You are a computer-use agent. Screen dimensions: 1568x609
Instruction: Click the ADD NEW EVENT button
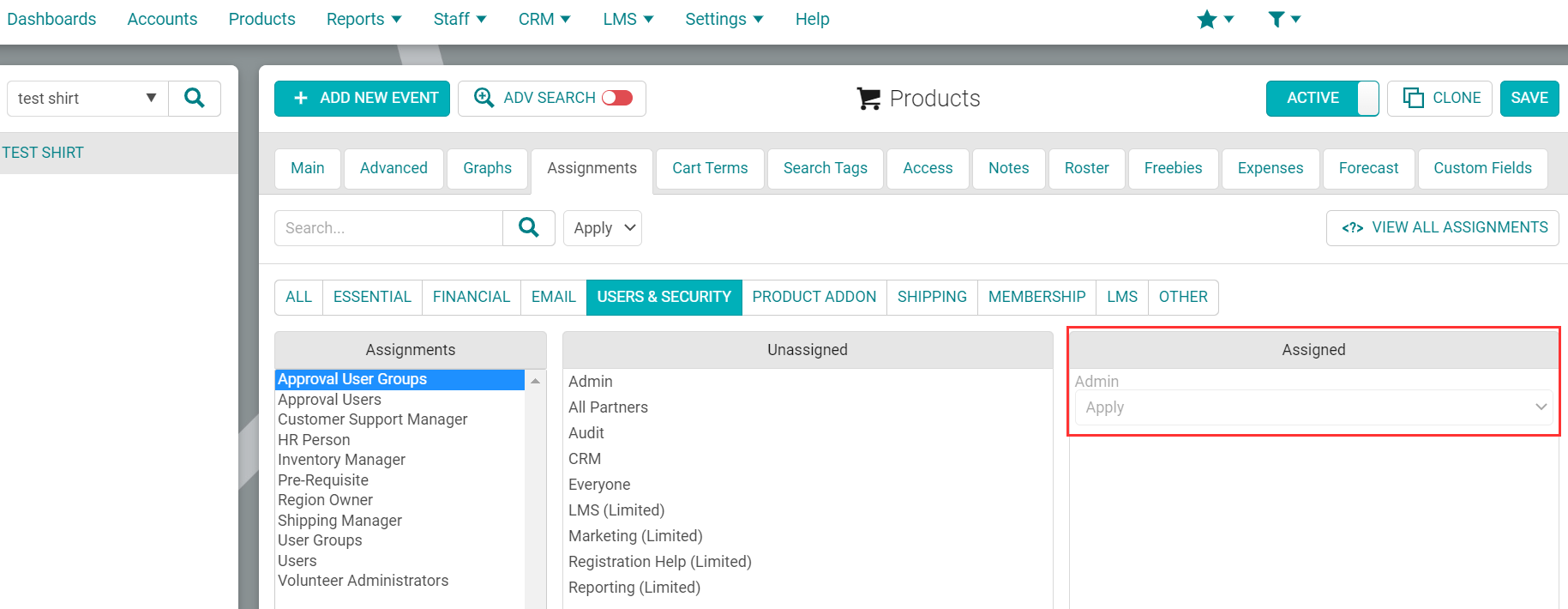click(x=362, y=98)
